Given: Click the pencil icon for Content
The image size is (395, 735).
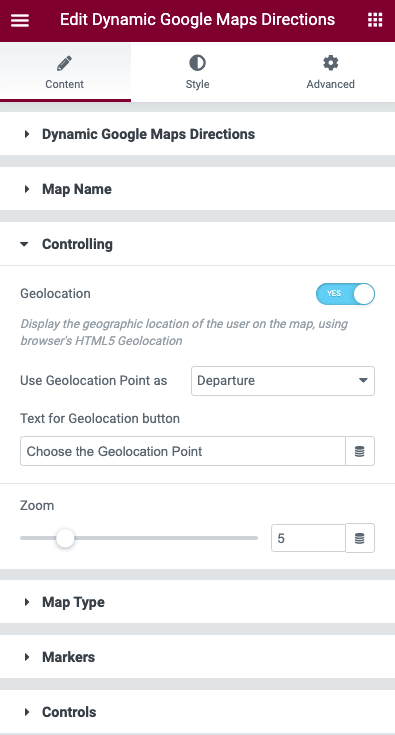Looking at the screenshot, I should (x=65, y=63).
